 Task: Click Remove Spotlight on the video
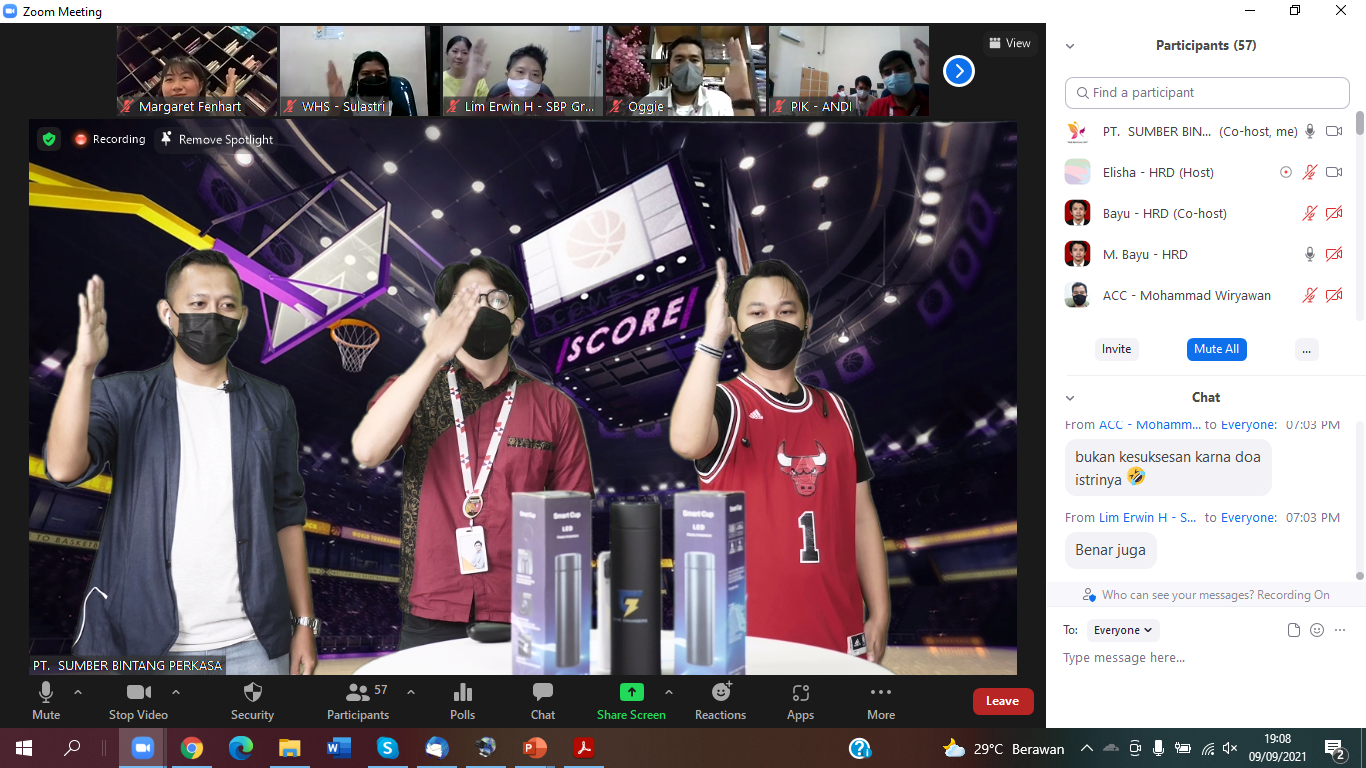(x=216, y=139)
